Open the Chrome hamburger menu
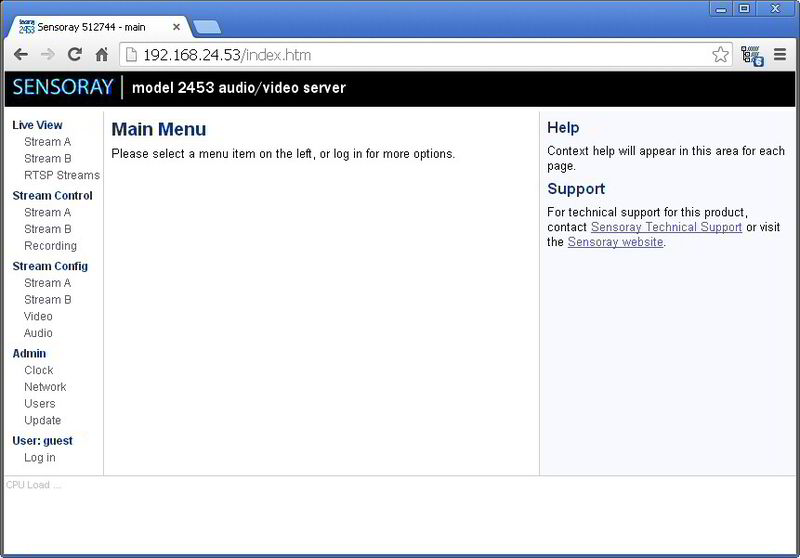 780,54
